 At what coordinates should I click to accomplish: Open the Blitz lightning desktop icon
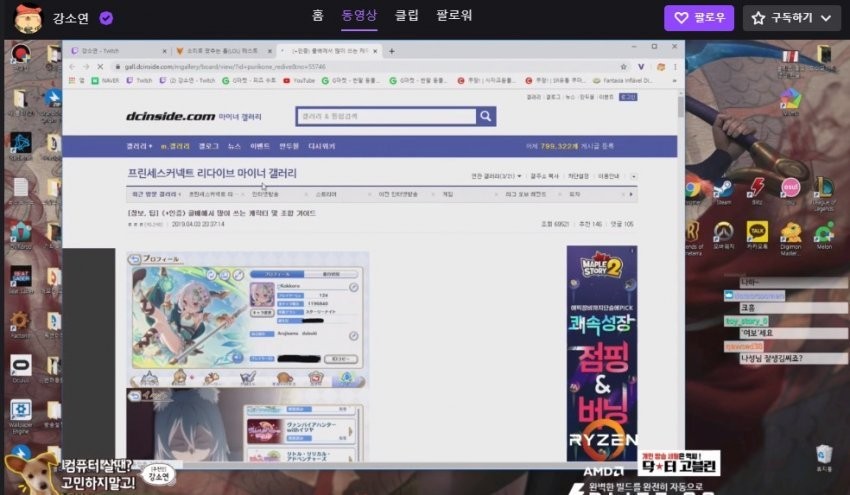[757, 191]
